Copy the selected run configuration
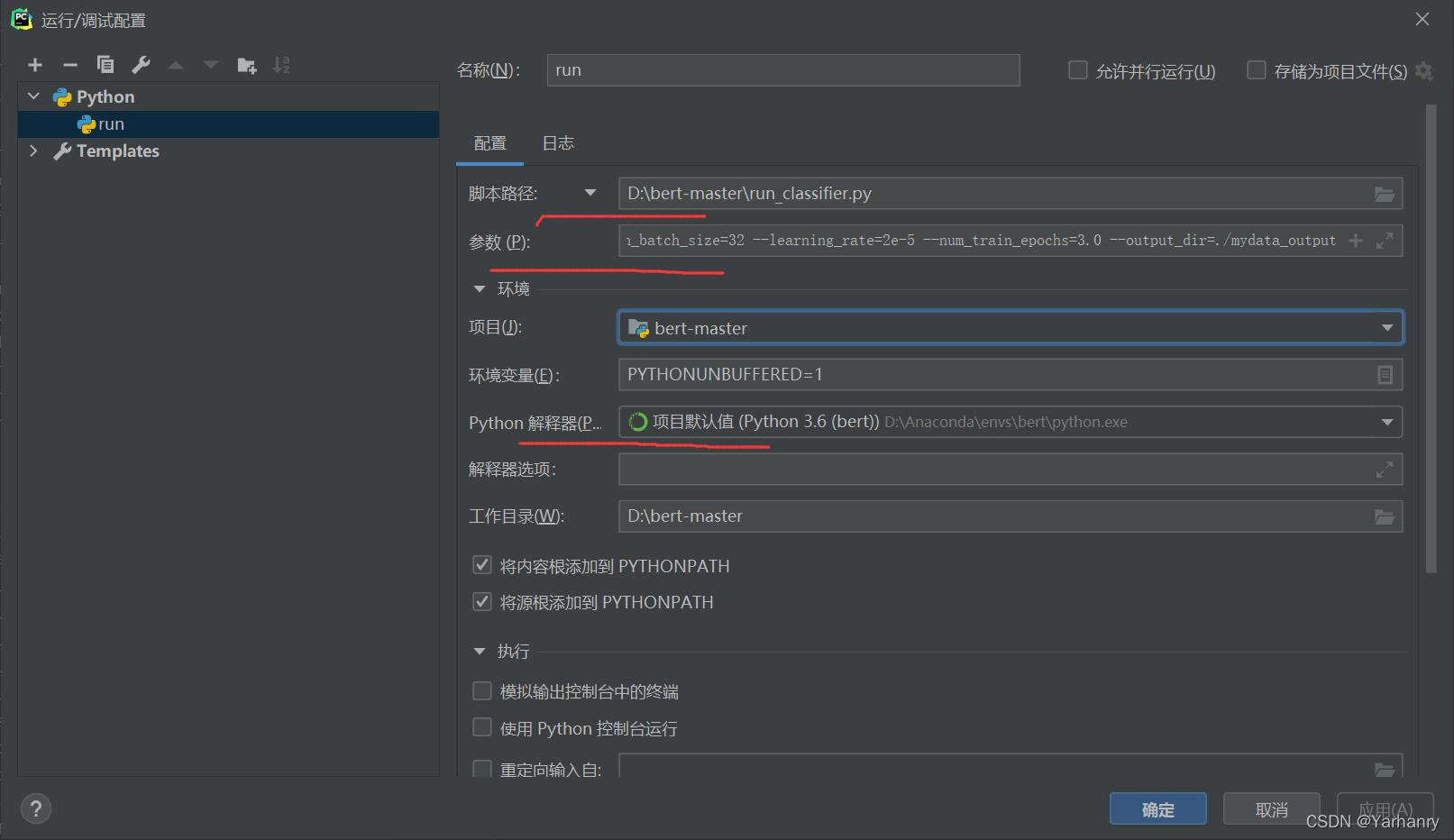Viewport: 1454px width, 840px height. [x=105, y=65]
